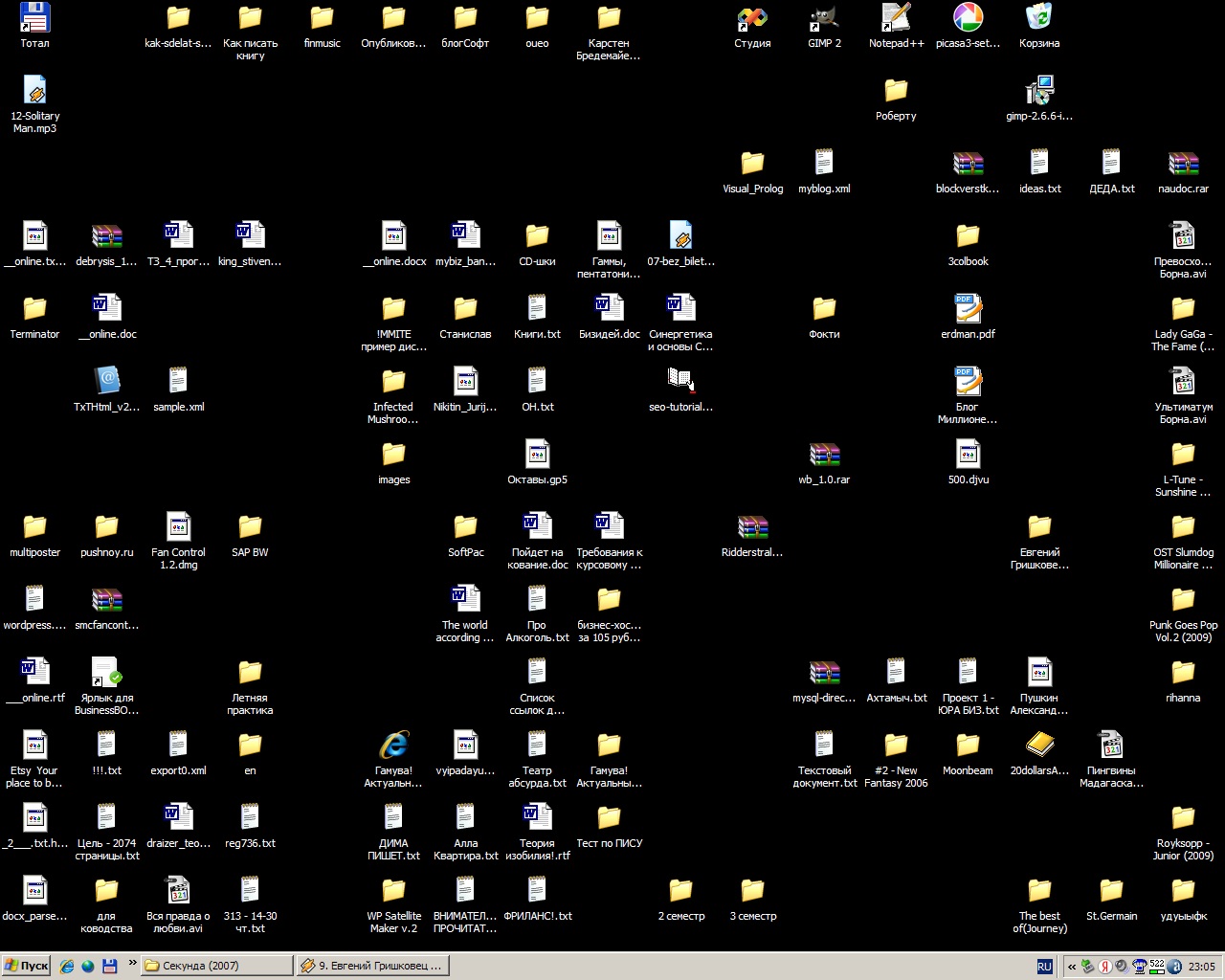Image resolution: width=1225 pixels, height=980 pixels.
Task: Click the Yandex icon in system tray
Action: click(1104, 966)
